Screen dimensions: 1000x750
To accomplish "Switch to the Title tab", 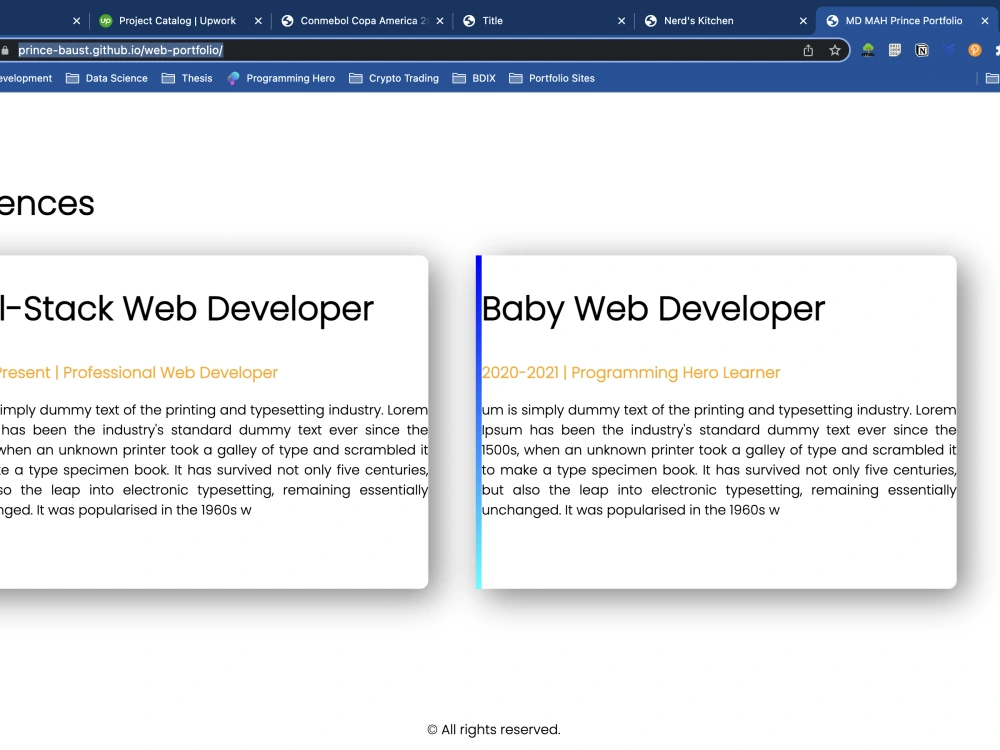I will pos(545,21).
